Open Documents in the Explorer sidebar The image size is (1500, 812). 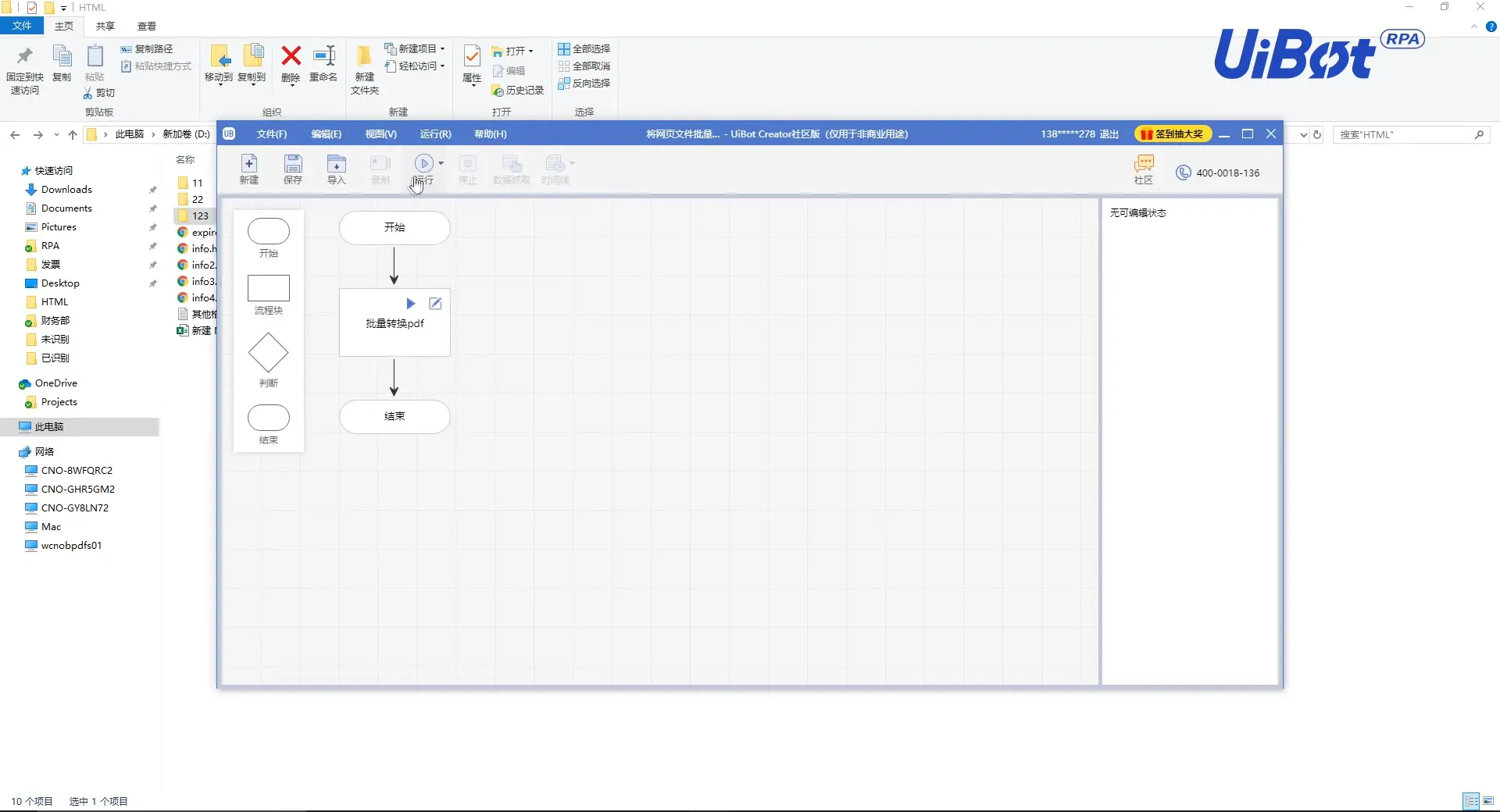(66, 208)
